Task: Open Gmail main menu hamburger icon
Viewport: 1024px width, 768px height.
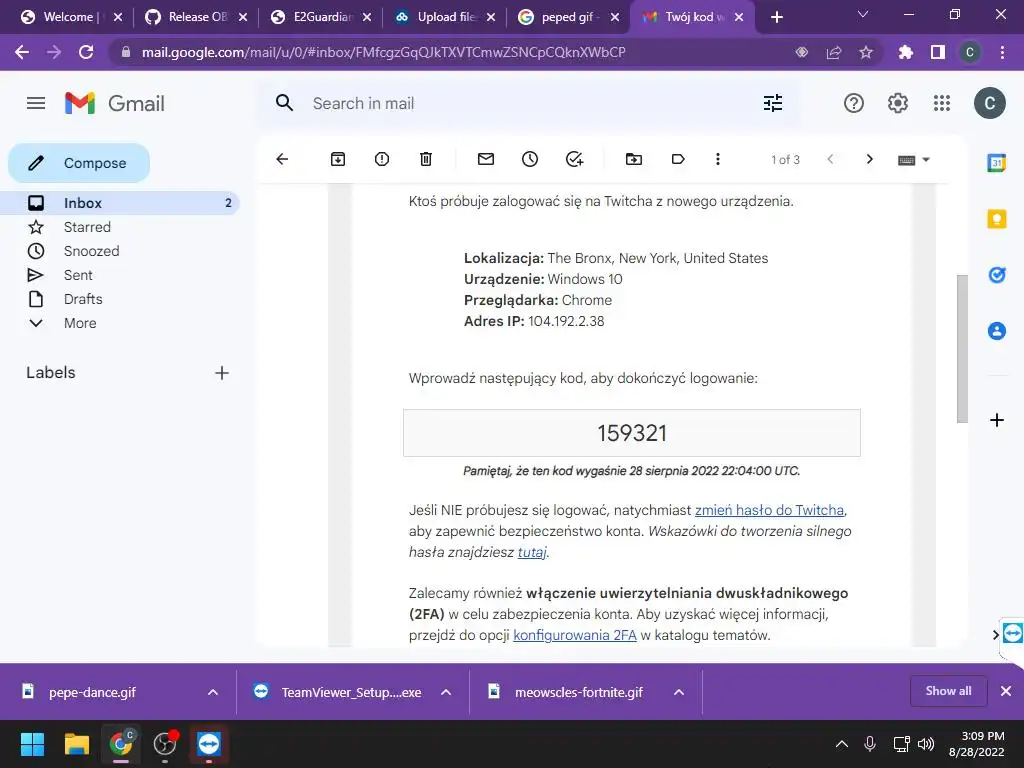Action: (36, 103)
